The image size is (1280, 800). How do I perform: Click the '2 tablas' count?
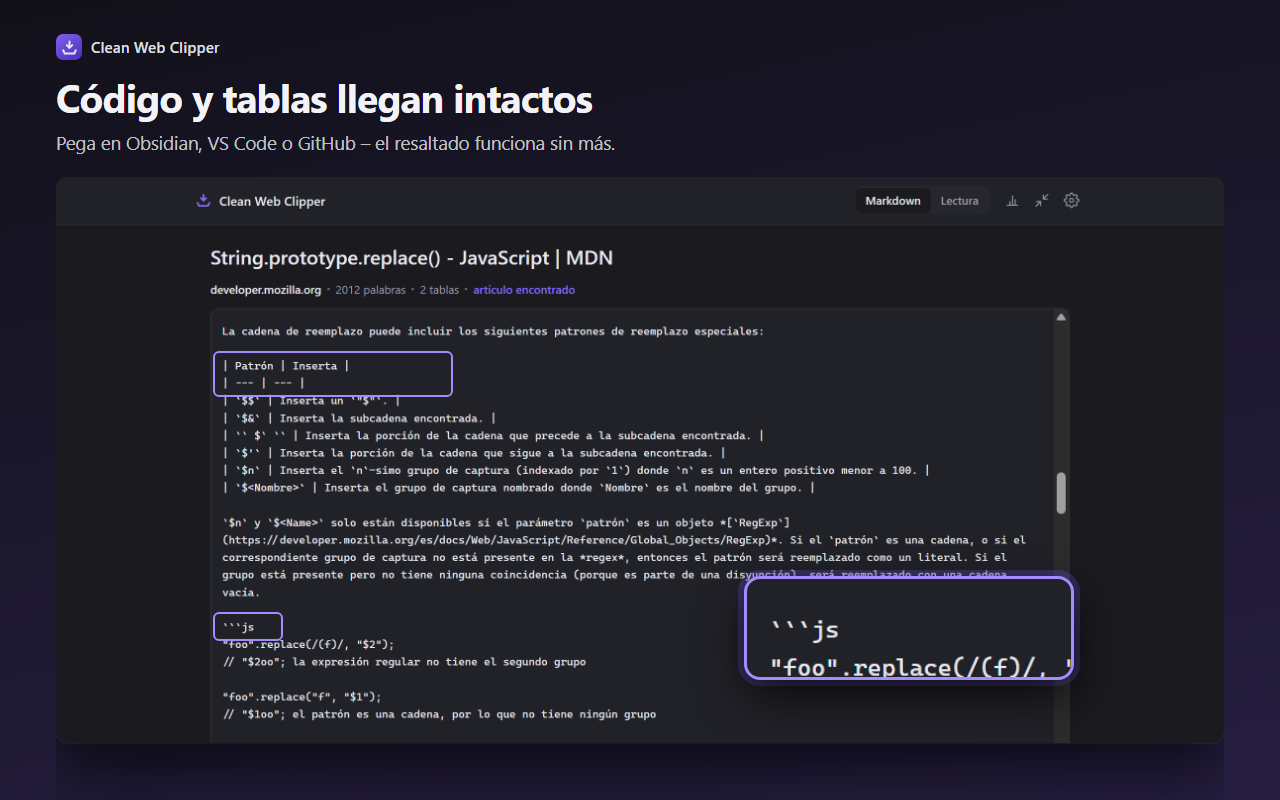point(439,290)
